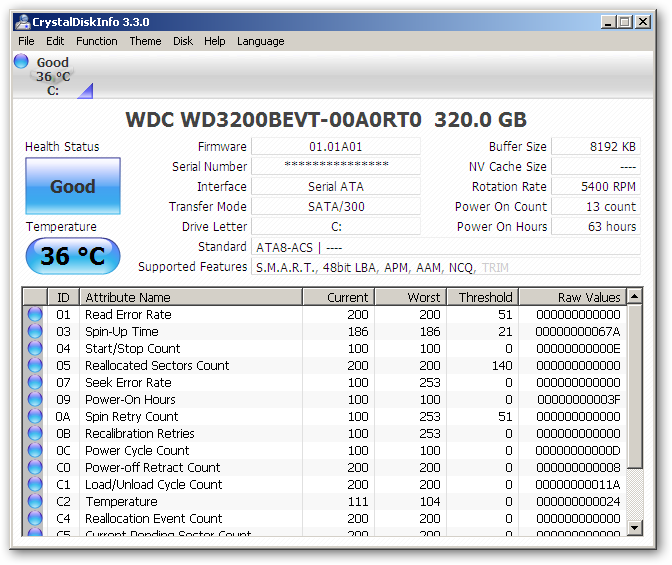Select the Load/Unload Cycle Count attribute name
672x565 pixels.
pyautogui.click(x=153, y=484)
